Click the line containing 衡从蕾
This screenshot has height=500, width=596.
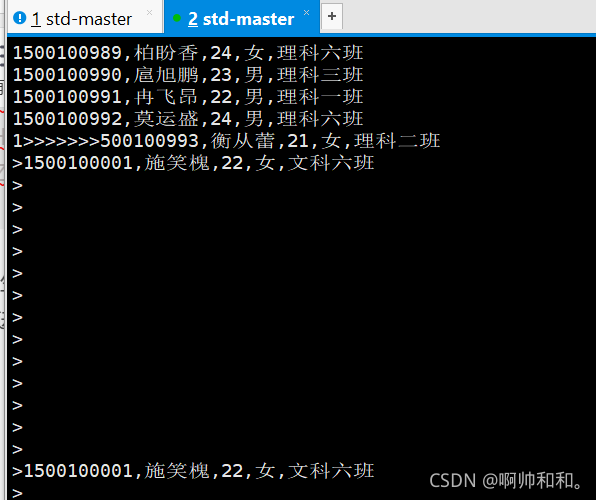pyautogui.click(x=227, y=141)
